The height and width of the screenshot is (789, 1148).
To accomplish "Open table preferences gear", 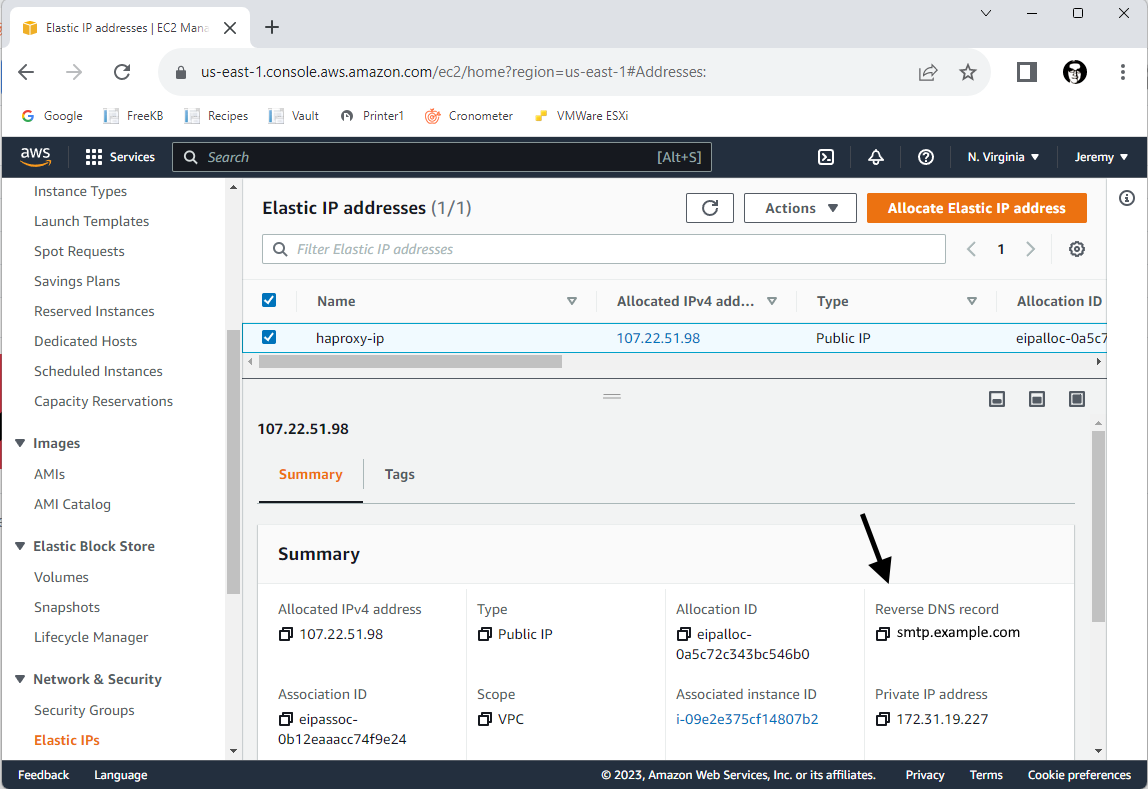I will pyautogui.click(x=1076, y=249).
